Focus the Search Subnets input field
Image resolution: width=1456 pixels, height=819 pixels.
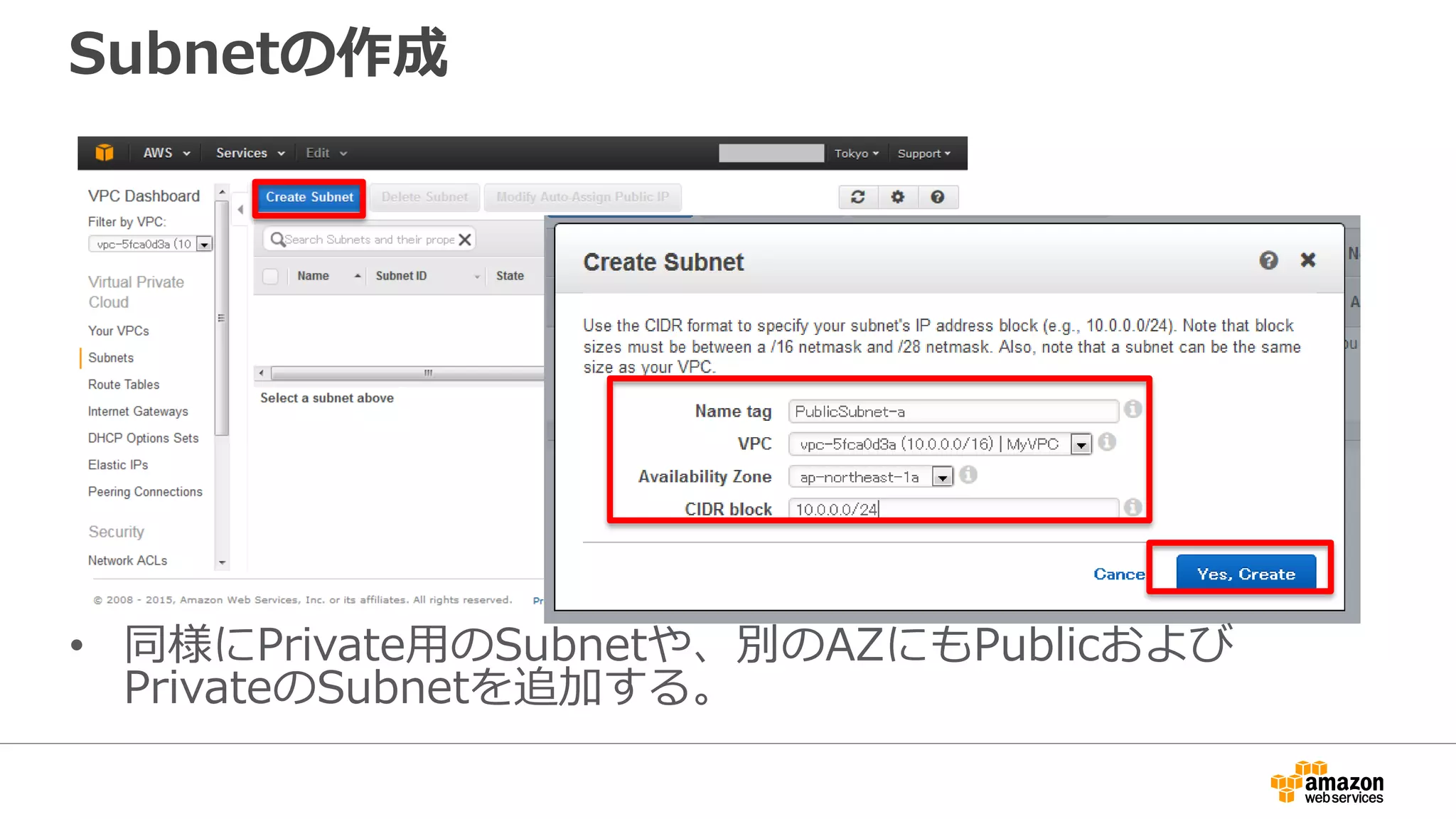370,240
